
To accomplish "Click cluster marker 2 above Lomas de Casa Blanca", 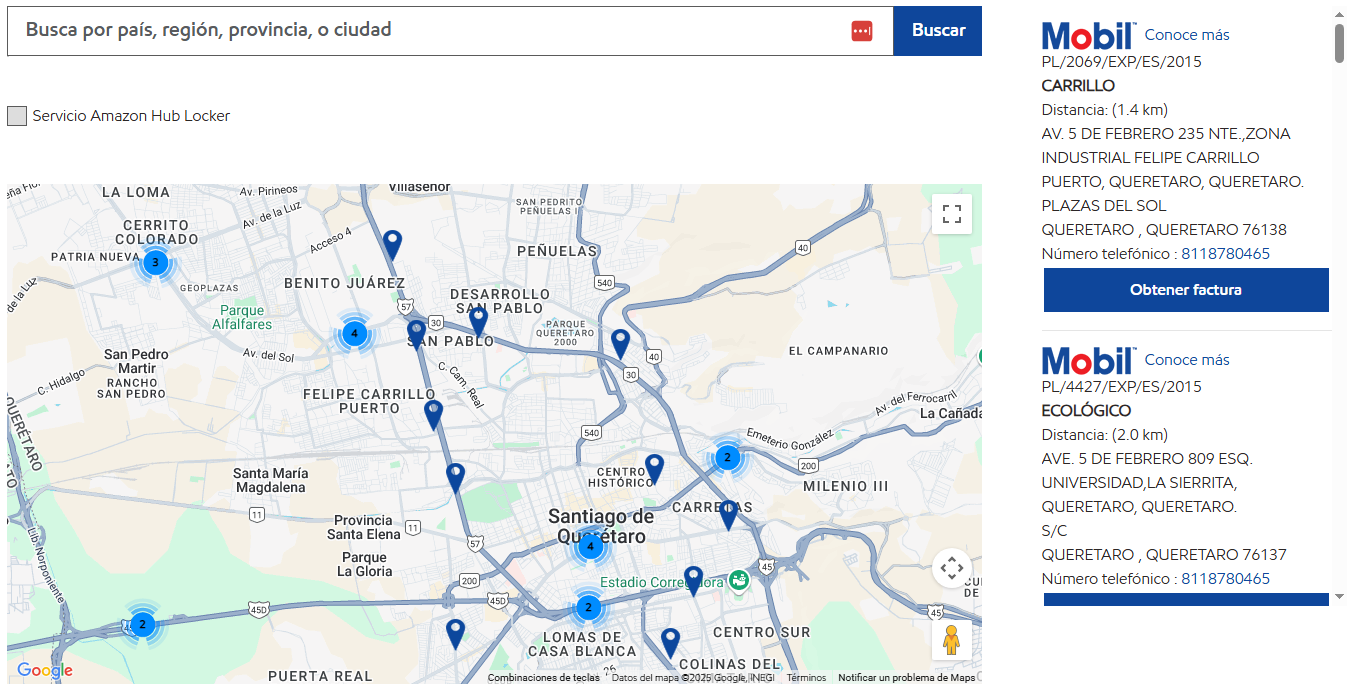I will 588,607.
